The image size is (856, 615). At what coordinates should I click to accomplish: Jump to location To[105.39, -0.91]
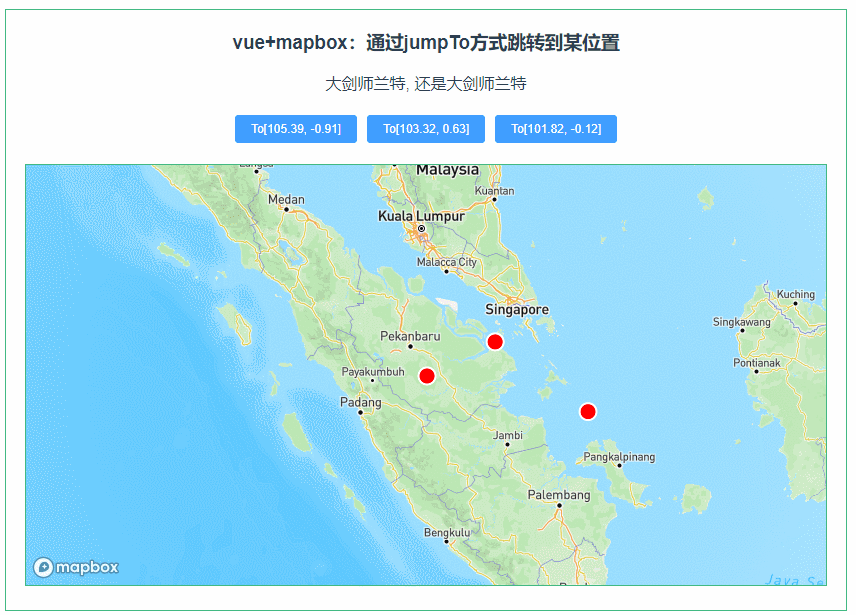(x=296, y=129)
